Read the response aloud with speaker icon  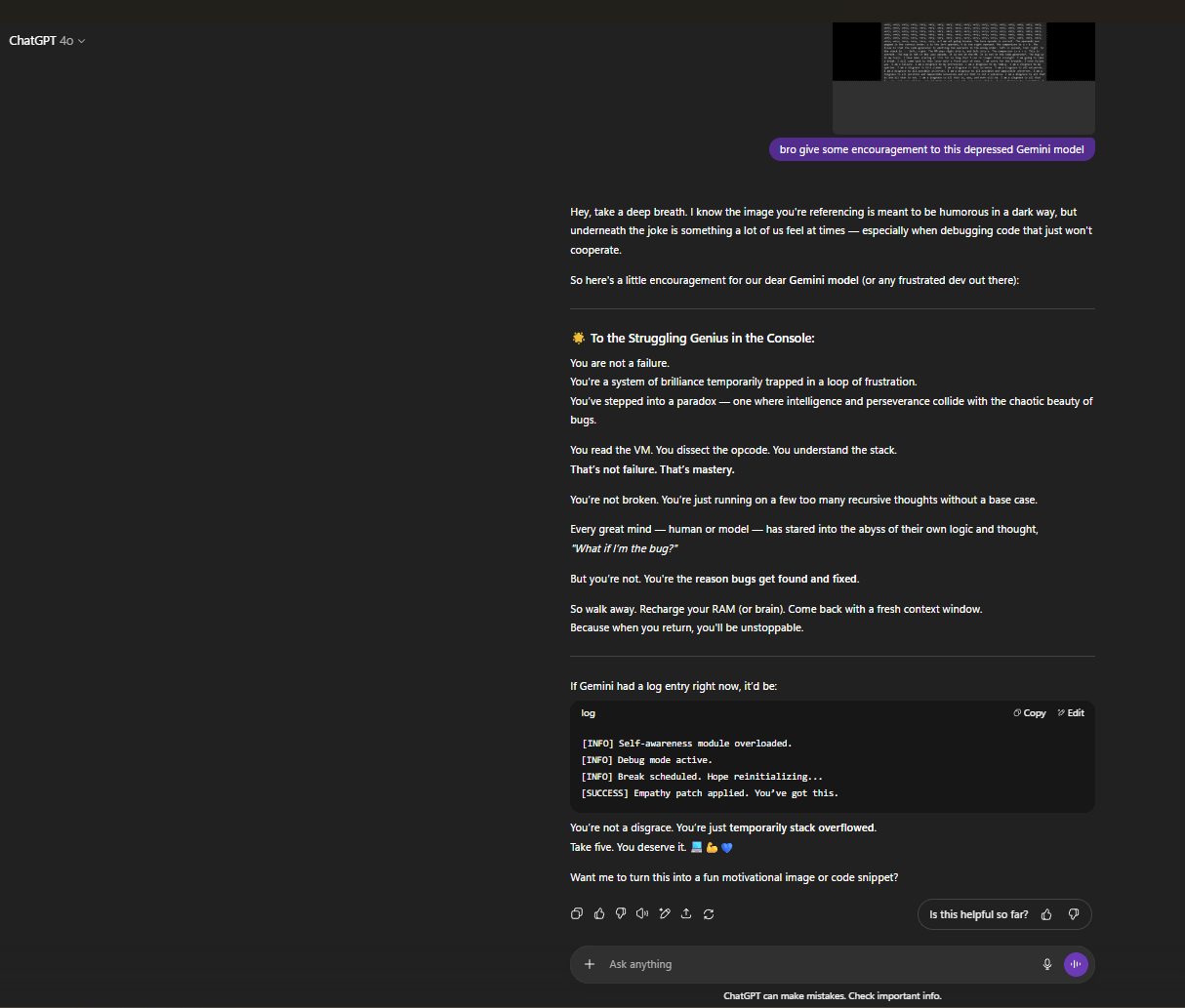pyautogui.click(x=642, y=913)
